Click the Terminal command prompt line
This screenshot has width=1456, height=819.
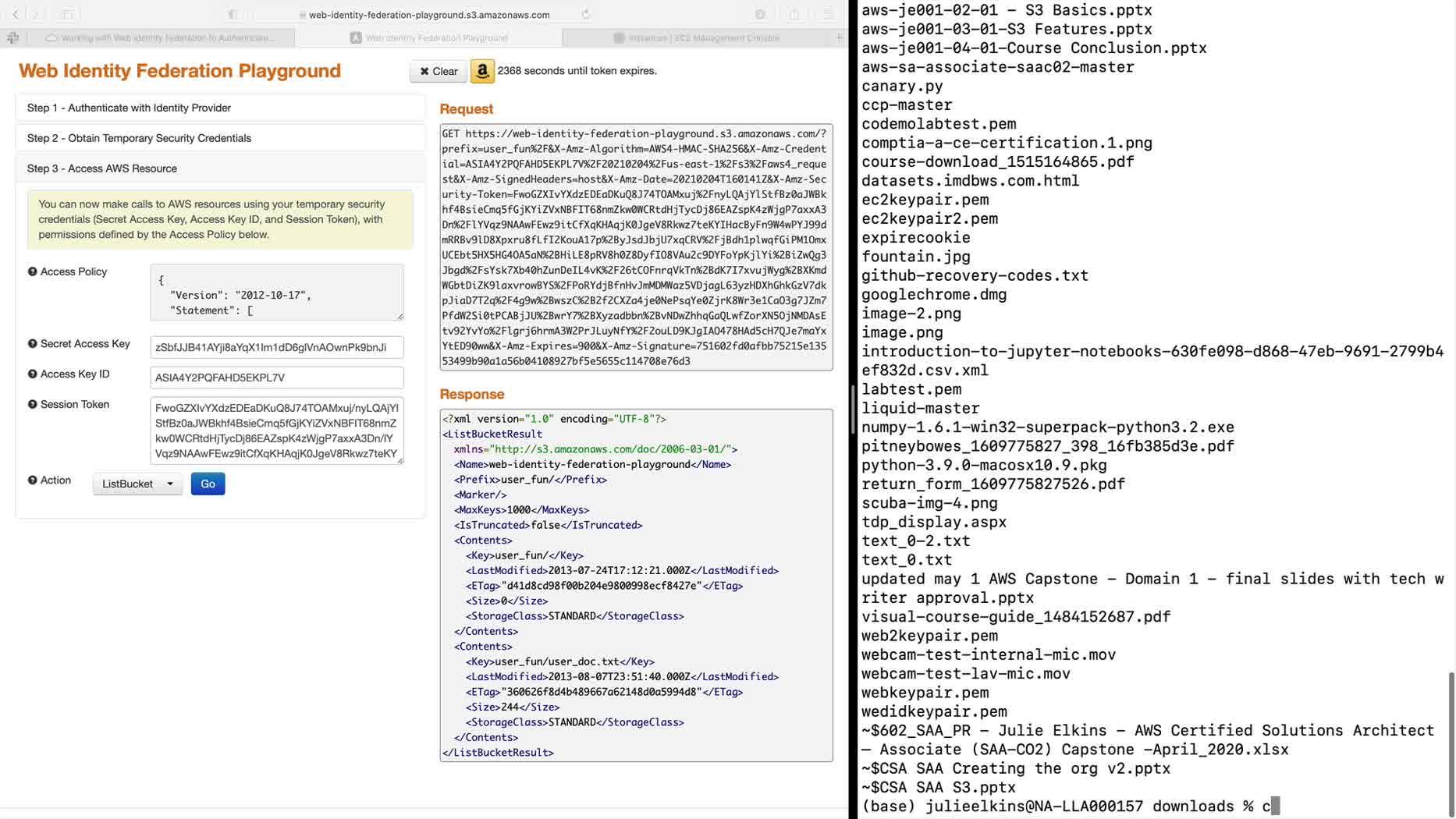[x=1071, y=806]
